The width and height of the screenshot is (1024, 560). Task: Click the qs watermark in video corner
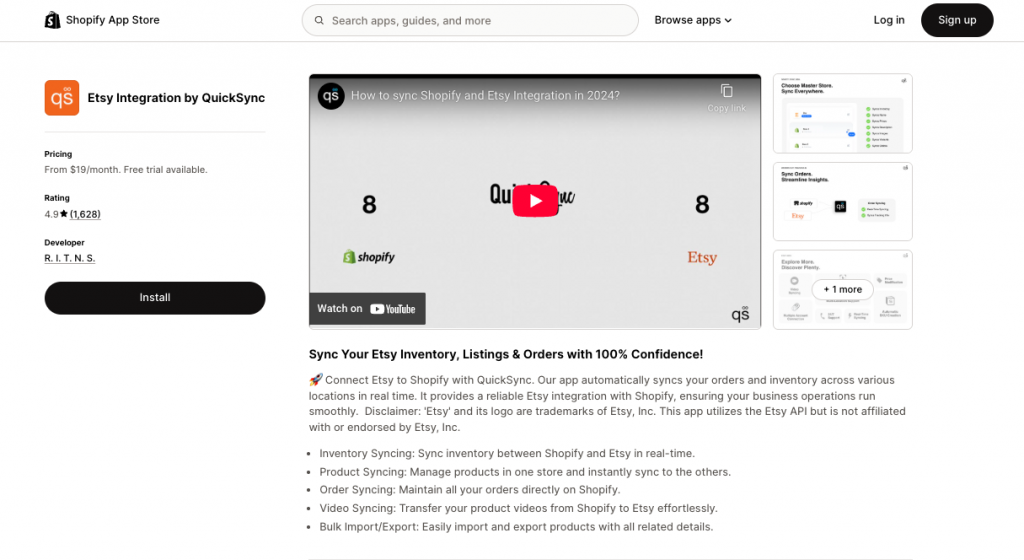(740, 314)
